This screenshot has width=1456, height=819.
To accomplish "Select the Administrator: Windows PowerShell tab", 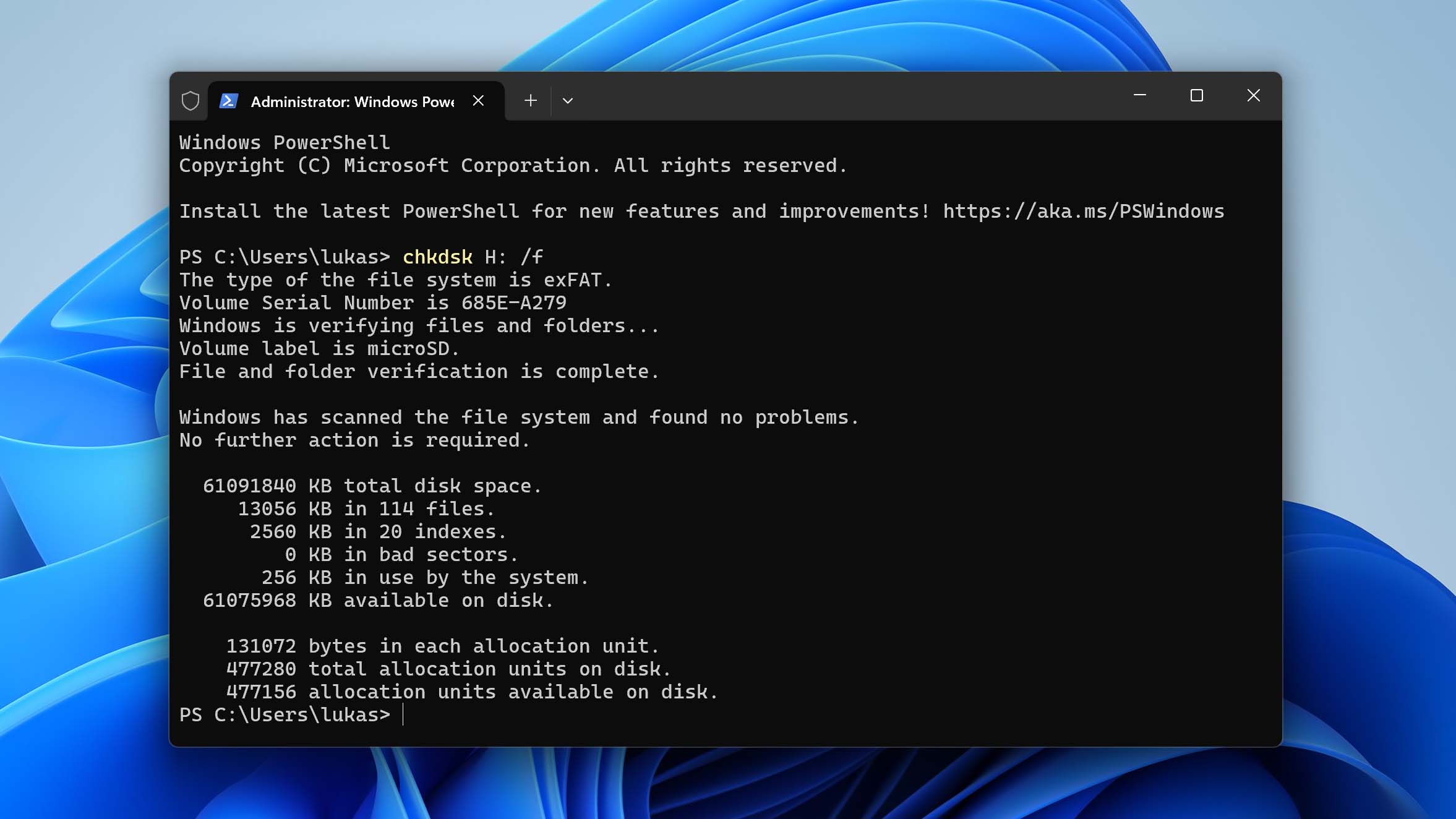I will (x=356, y=101).
